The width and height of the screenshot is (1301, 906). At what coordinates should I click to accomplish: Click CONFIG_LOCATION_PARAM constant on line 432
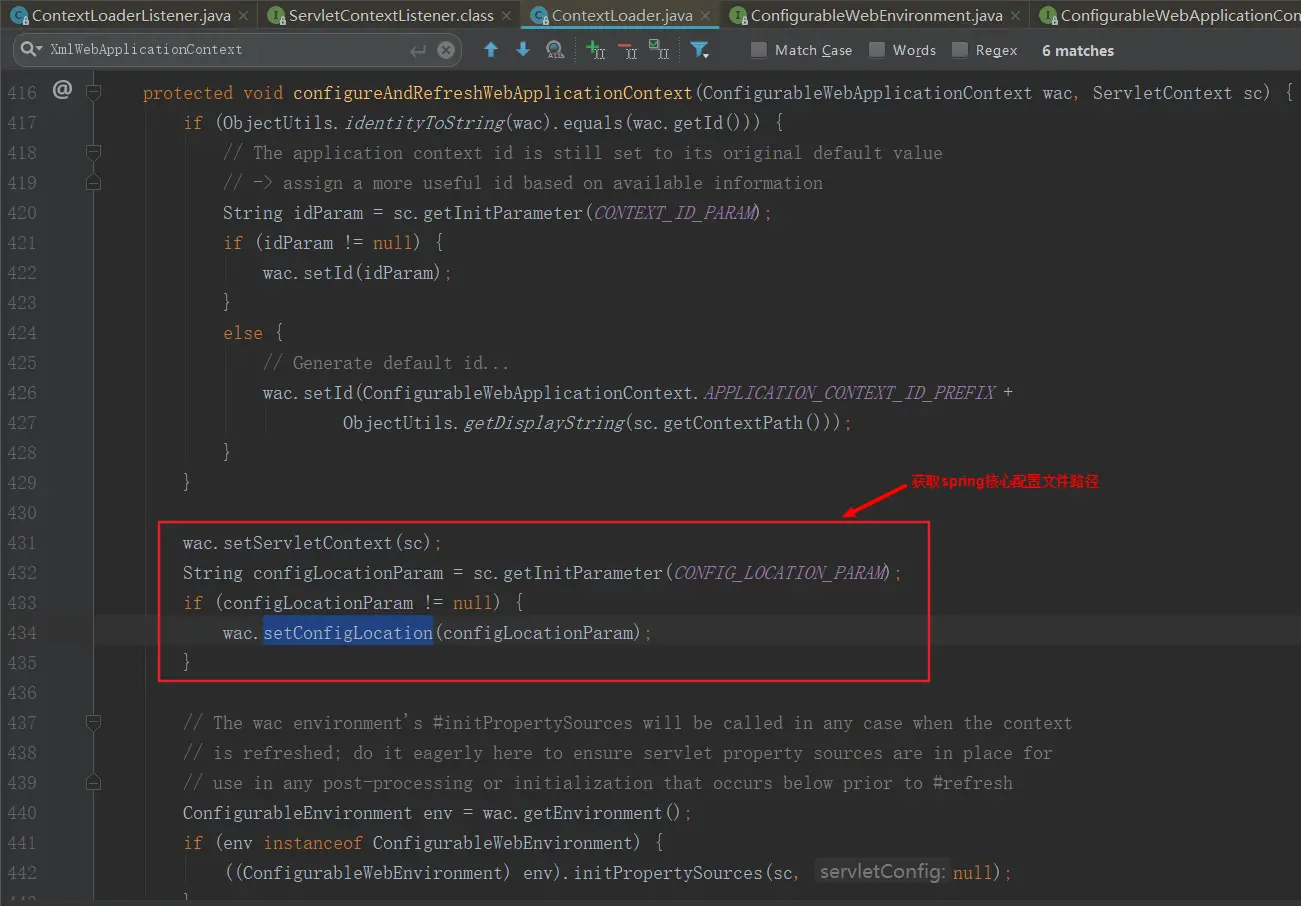click(x=779, y=573)
